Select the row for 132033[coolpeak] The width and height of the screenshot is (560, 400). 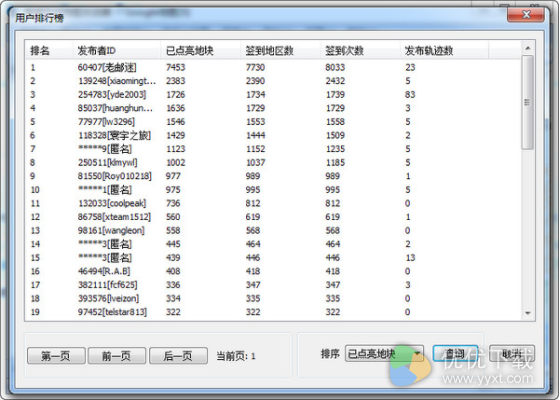tap(273, 203)
